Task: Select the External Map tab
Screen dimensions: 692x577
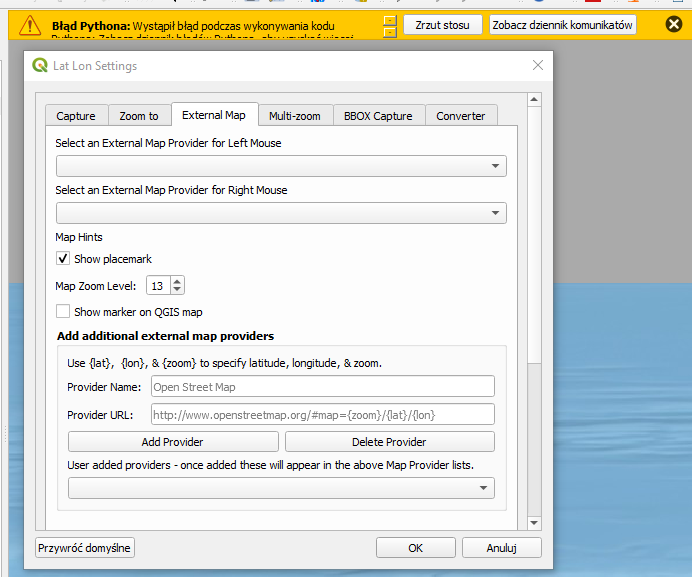Action: tap(214, 115)
